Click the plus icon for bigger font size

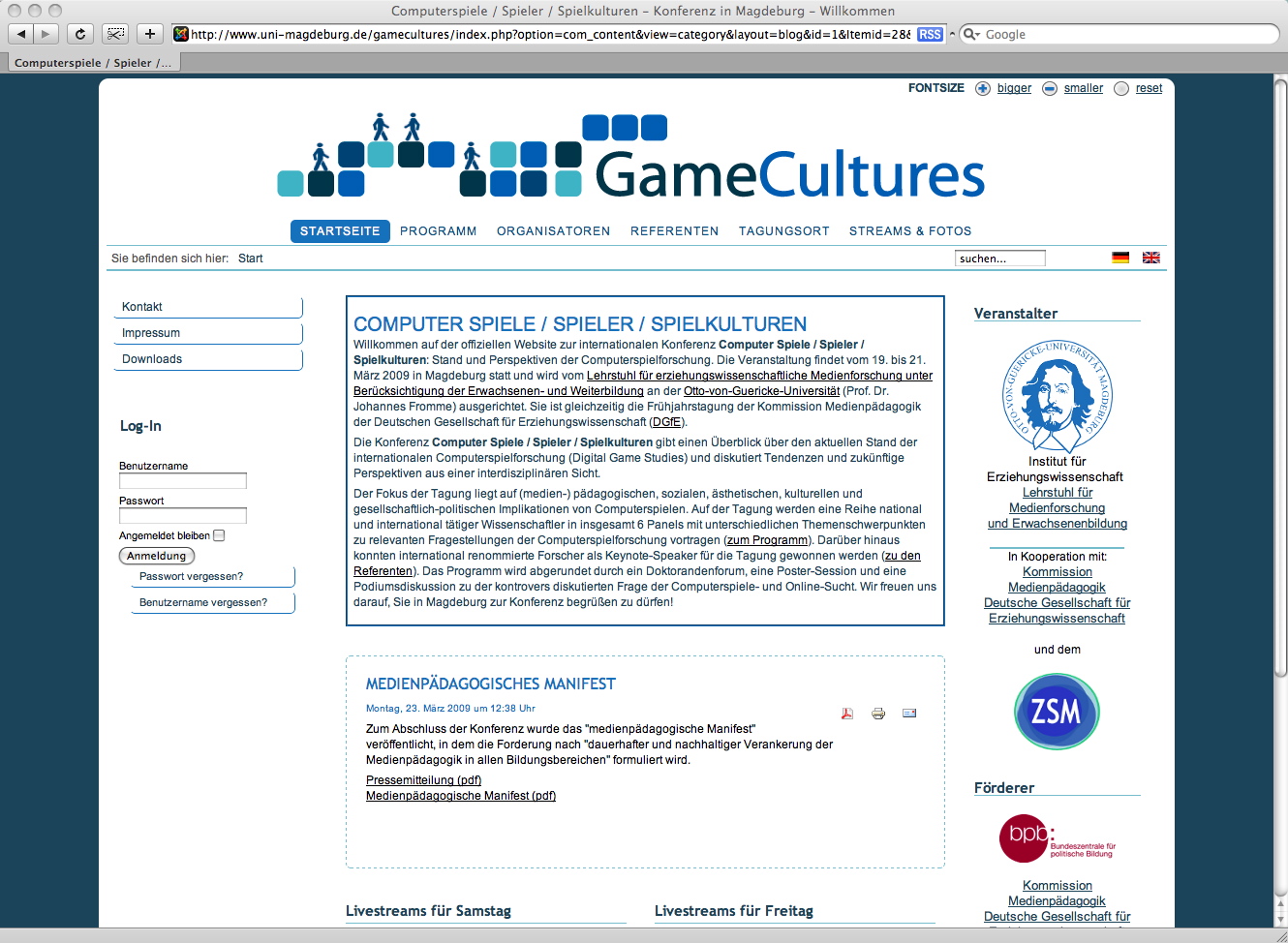click(983, 88)
